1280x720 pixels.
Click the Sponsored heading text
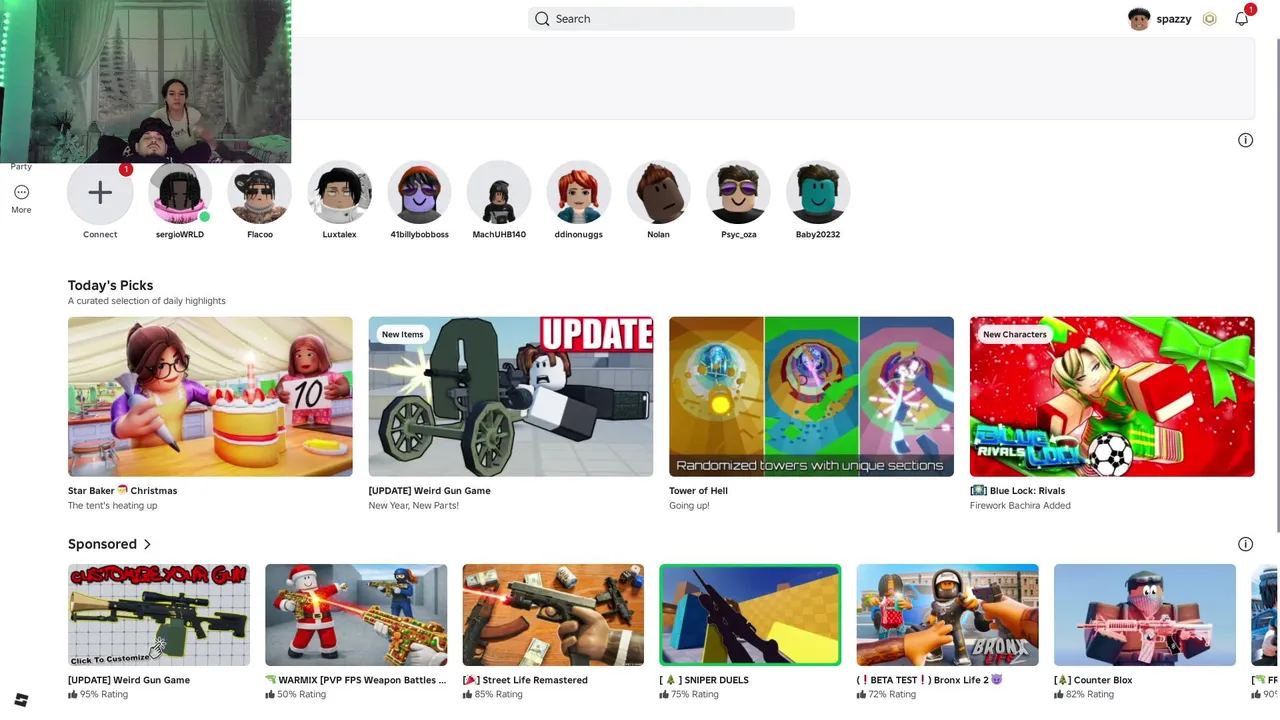[102, 544]
